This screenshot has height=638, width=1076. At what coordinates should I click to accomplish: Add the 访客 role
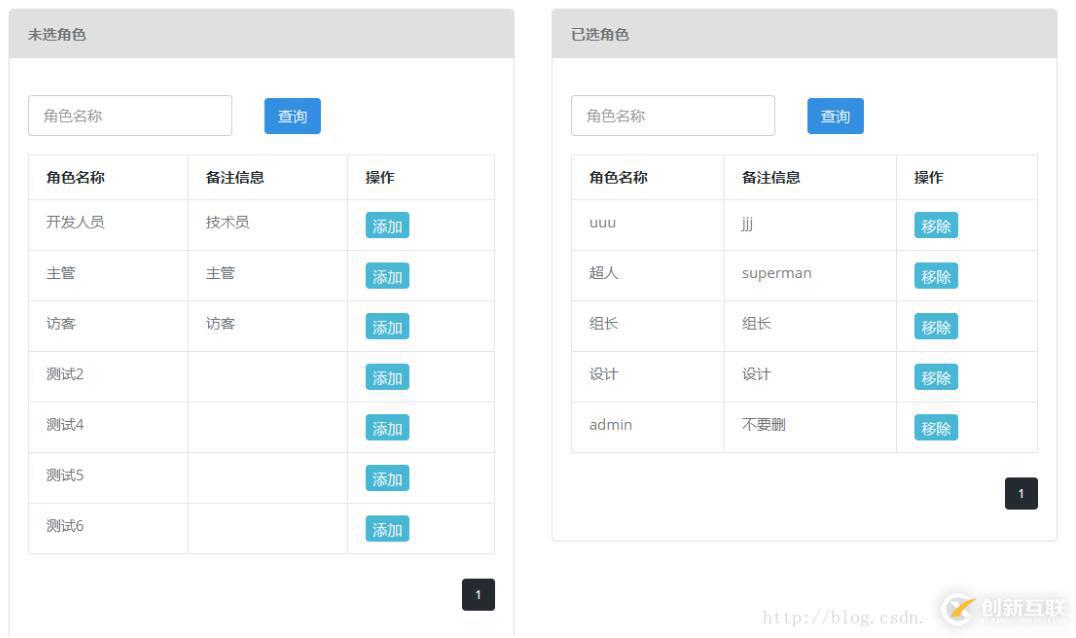[x=387, y=326]
